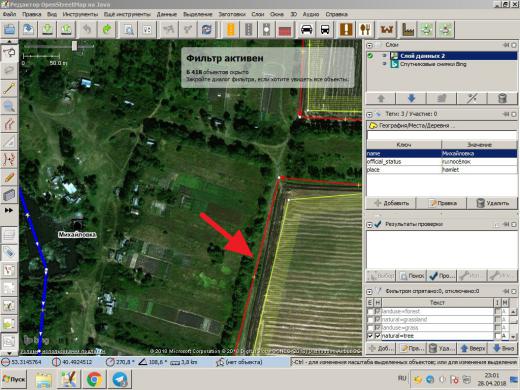Choose the zoom magnifier tool in left sidebar
Image resolution: width=520 pixels, height=390 pixels.
[x=9, y=107]
